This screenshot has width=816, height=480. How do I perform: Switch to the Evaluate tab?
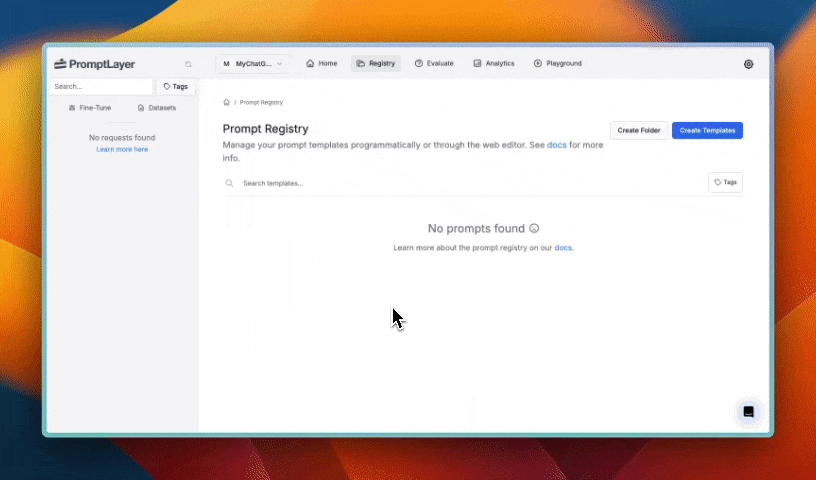(x=434, y=63)
